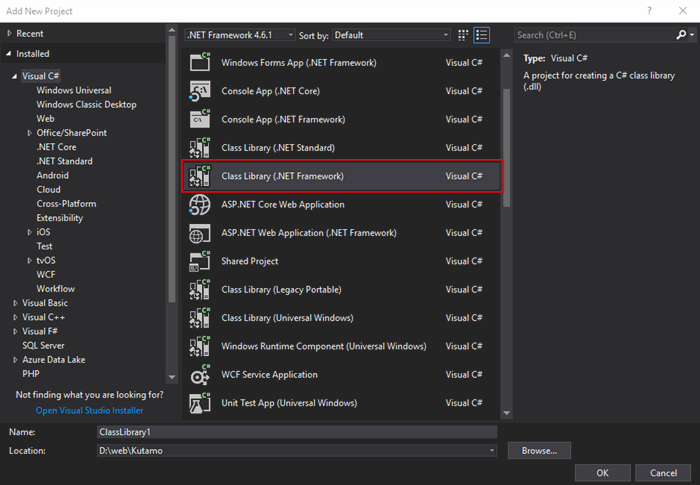
Task: Select Cloud category
Action: click(48, 189)
